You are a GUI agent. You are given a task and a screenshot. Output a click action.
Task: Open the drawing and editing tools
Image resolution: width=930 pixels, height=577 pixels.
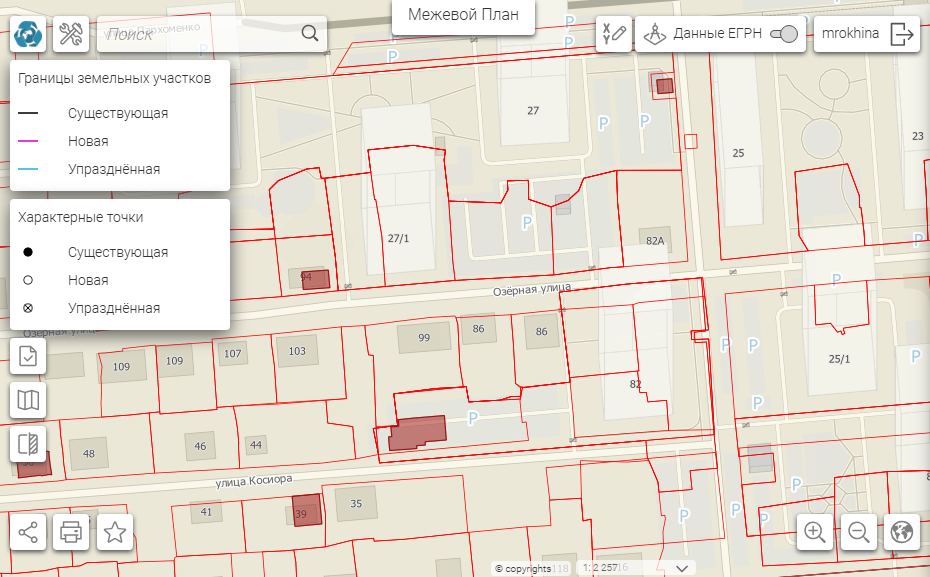pyautogui.click(x=613, y=34)
